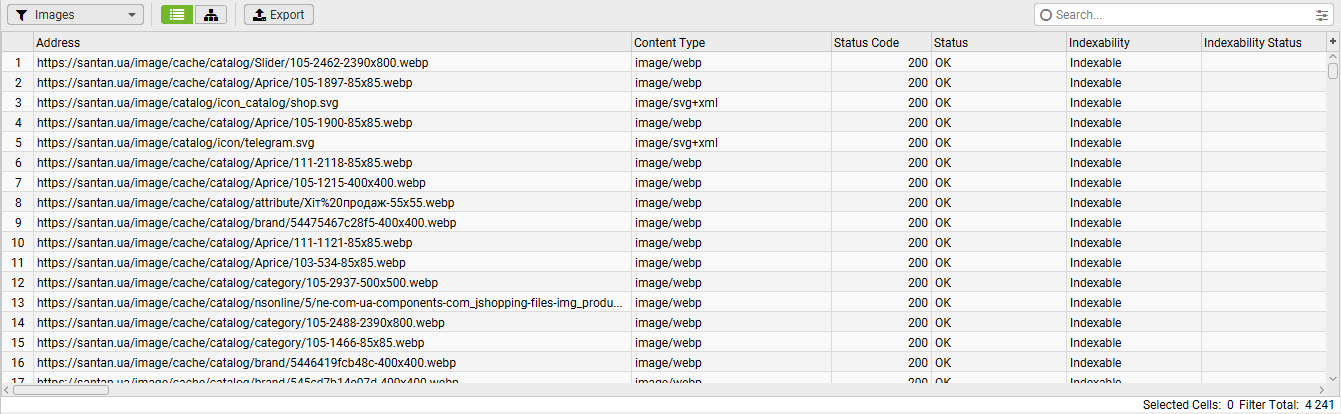Click the Indexability column header
1341x414 pixels.
tap(1132, 43)
